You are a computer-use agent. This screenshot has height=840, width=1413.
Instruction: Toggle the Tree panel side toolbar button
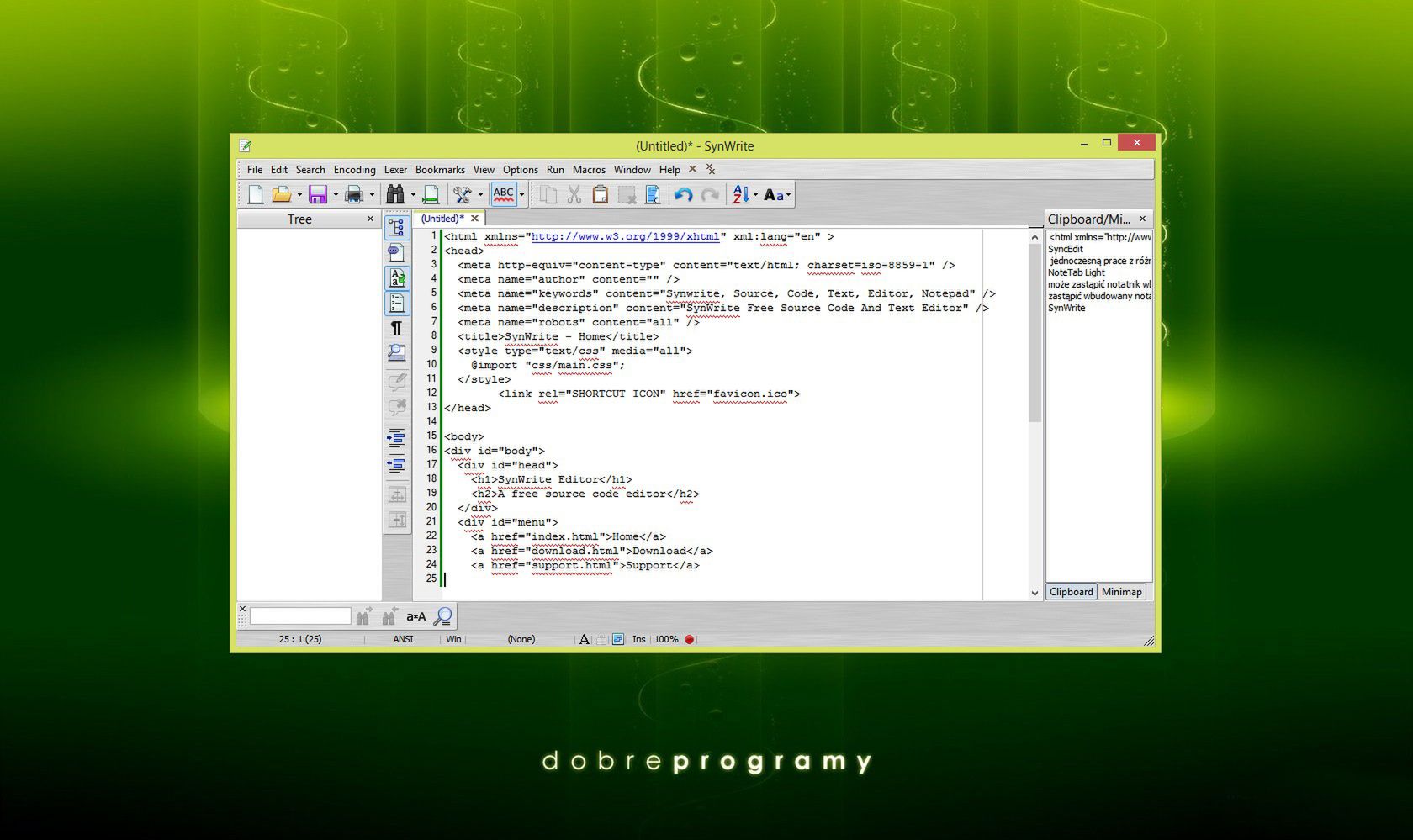tap(396, 227)
